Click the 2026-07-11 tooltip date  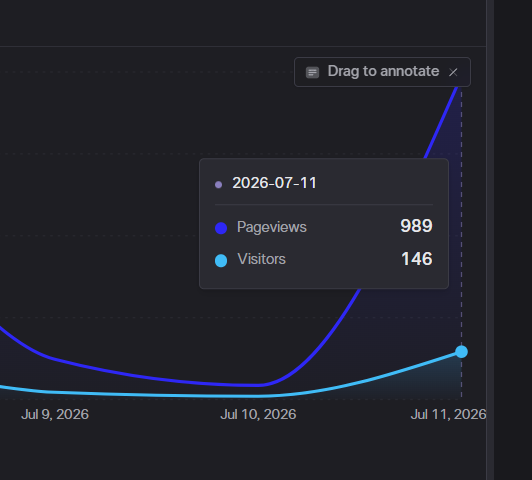[274, 183]
